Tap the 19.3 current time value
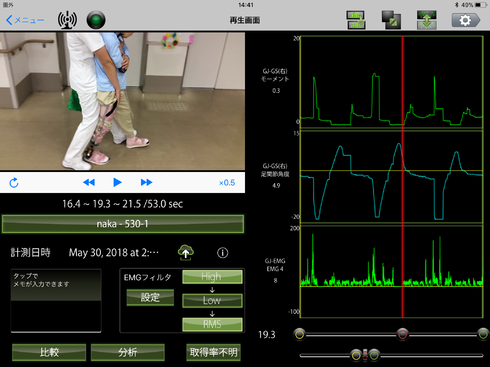The image size is (490, 367). pyautogui.click(x=267, y=335)
